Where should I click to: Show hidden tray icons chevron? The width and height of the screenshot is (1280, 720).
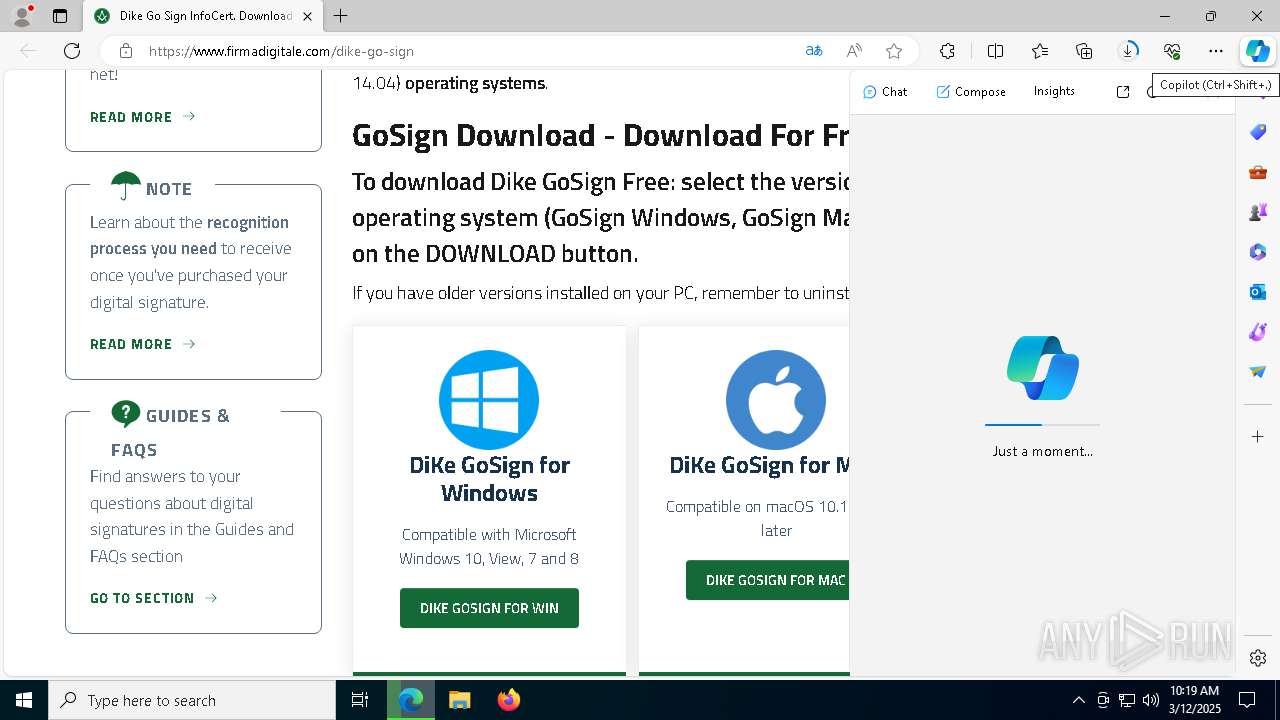[x=1078, y=700]
